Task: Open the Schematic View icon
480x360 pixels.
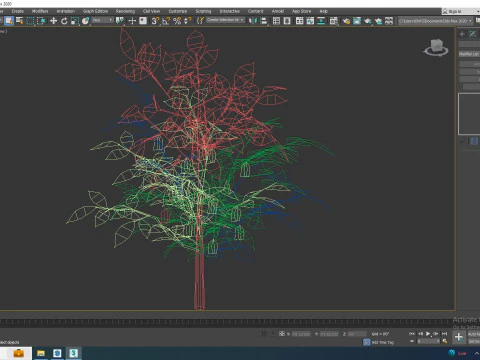Action: 321,21
